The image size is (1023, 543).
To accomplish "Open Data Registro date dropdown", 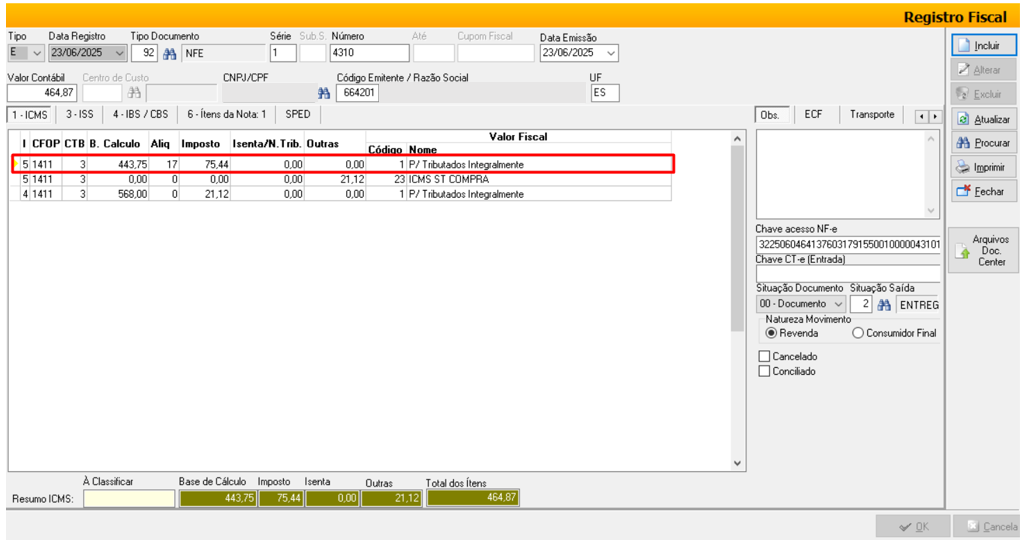I will click(x=120, y=53).
